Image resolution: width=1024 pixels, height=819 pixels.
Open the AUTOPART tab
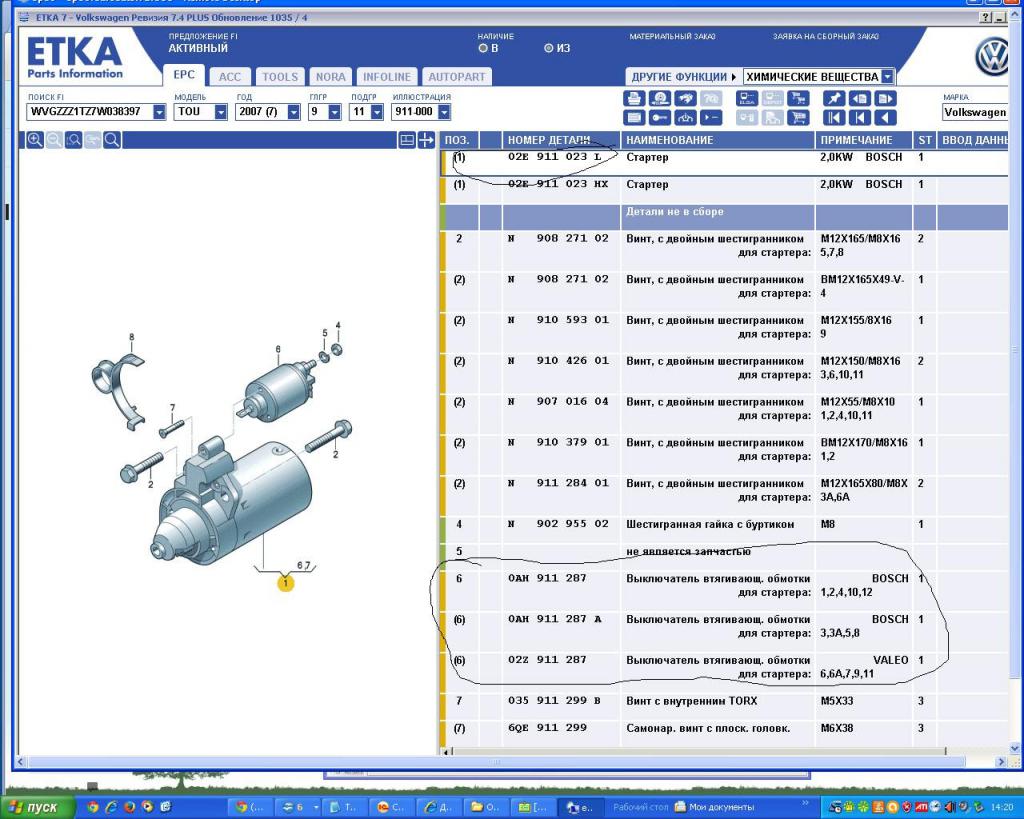[x=456, y=76]
